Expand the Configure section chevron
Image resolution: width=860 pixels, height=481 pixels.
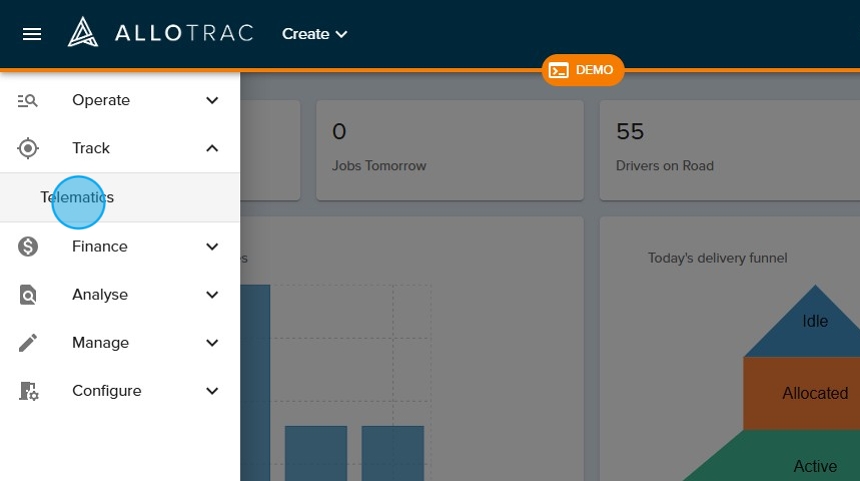(x=212, y=391)
